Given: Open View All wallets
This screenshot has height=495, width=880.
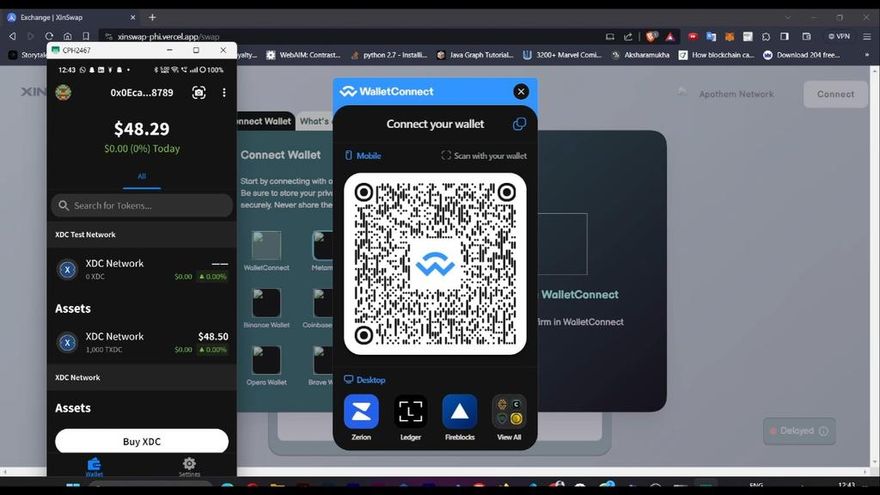Looking at the screenshot, I should (509, 416).
